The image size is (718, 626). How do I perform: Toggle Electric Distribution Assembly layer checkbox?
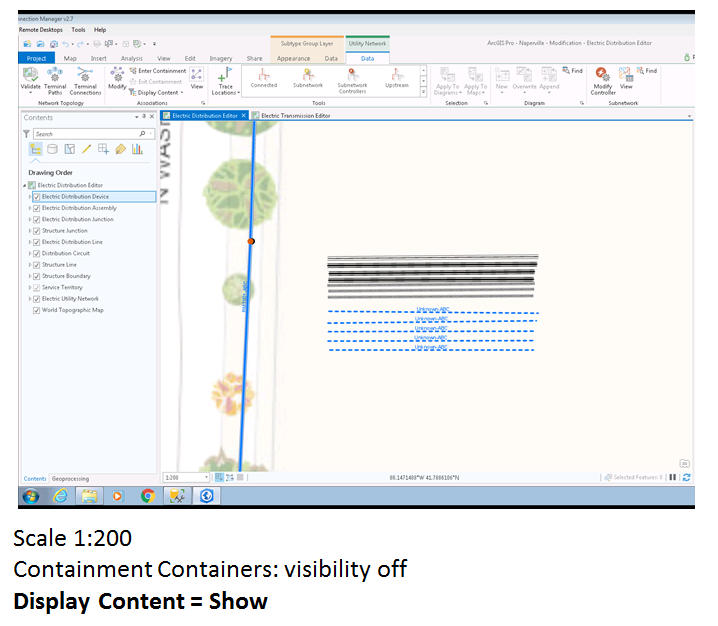[x=37, y=208]
